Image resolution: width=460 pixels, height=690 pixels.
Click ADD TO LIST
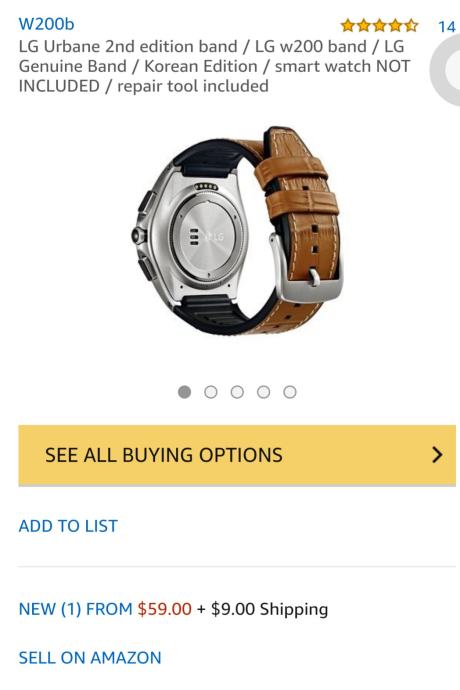tap(68, 526)
